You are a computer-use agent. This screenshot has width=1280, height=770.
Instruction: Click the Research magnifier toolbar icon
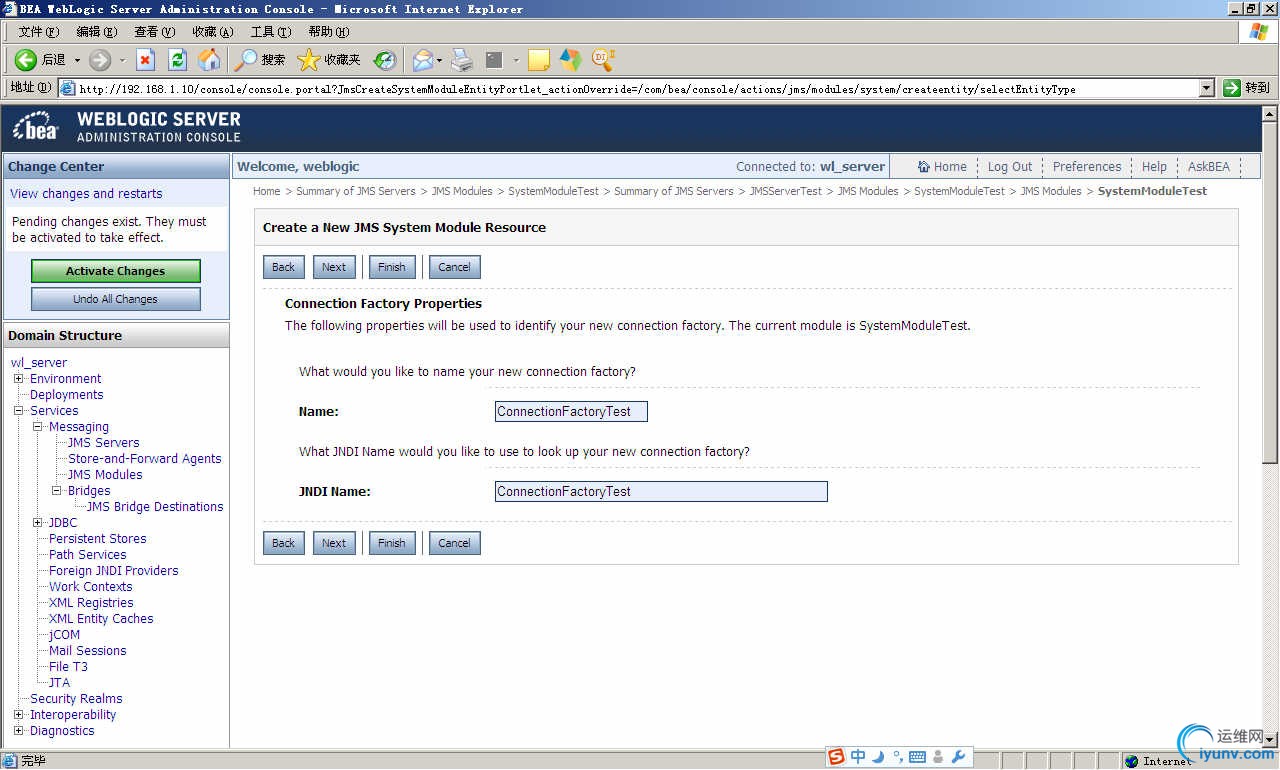pyautogui.click(x=603, y=60)
